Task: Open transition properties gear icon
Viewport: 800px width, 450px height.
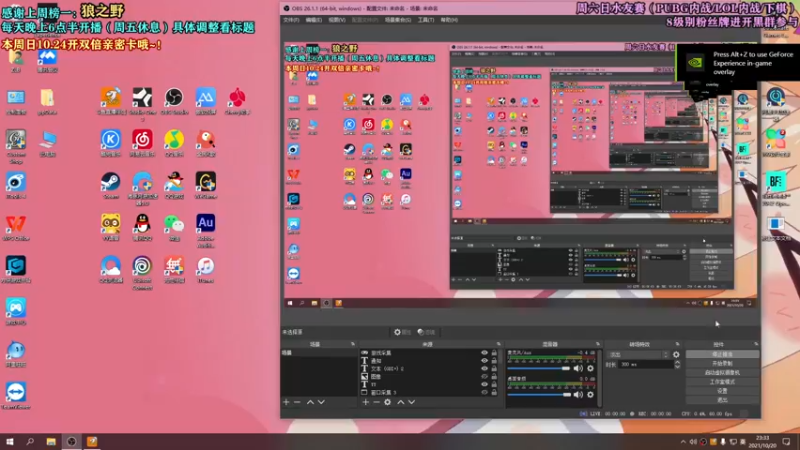Action: [677, 355]
